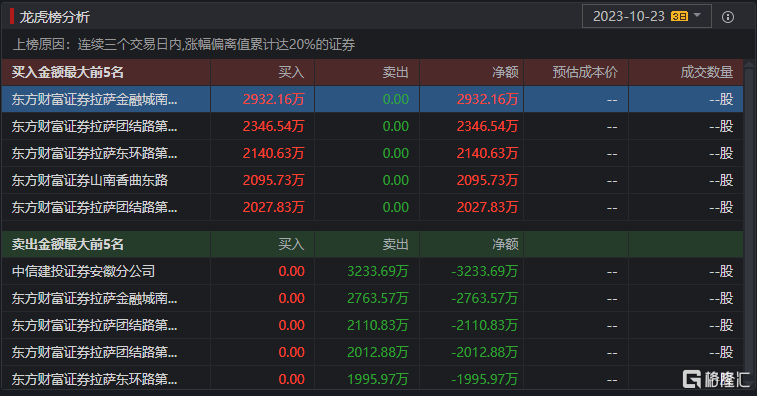Click the 预估成本价 column header
The image size is (757, 396).
click(585, 72)
